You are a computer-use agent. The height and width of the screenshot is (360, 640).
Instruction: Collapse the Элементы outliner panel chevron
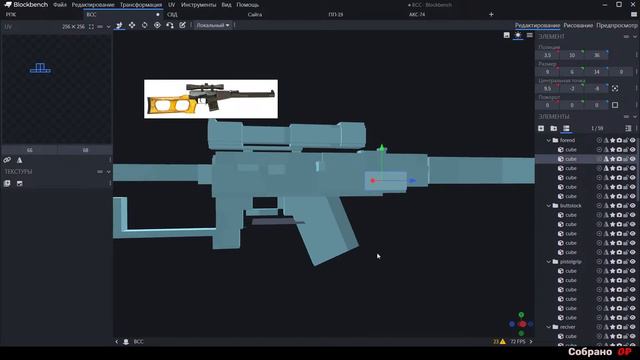coord(635,116)
